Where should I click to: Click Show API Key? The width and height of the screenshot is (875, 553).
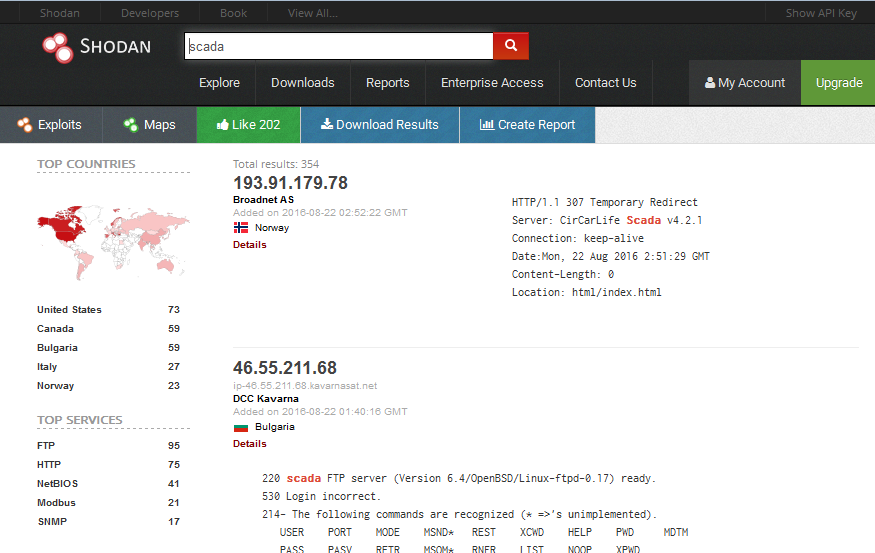821,13
